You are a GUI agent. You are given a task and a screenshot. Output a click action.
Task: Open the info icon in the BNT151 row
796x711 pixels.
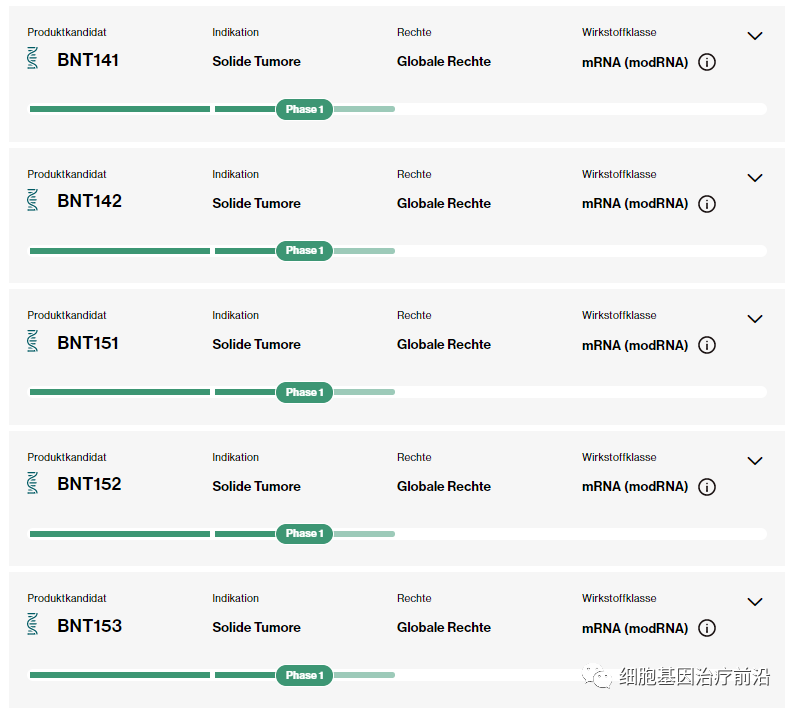(x=707, y=345)
